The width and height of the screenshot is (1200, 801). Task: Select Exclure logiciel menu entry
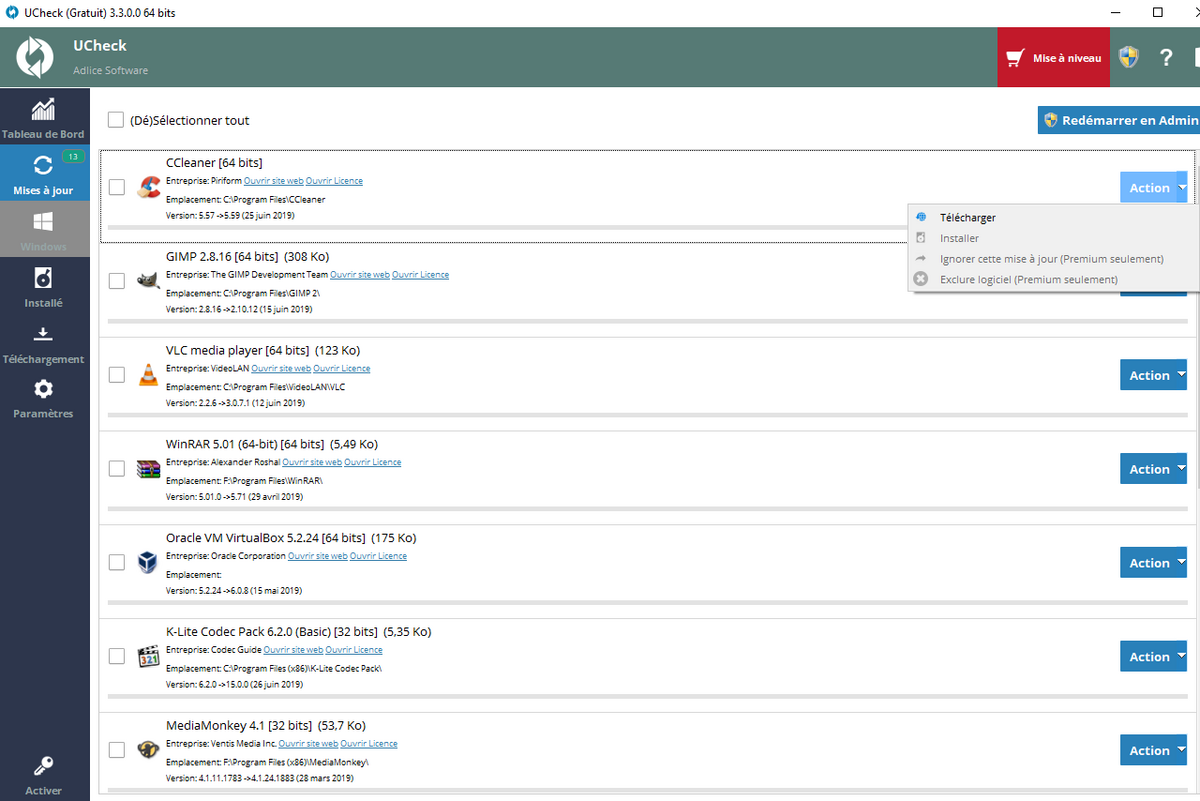click(x=1054, y=279)
